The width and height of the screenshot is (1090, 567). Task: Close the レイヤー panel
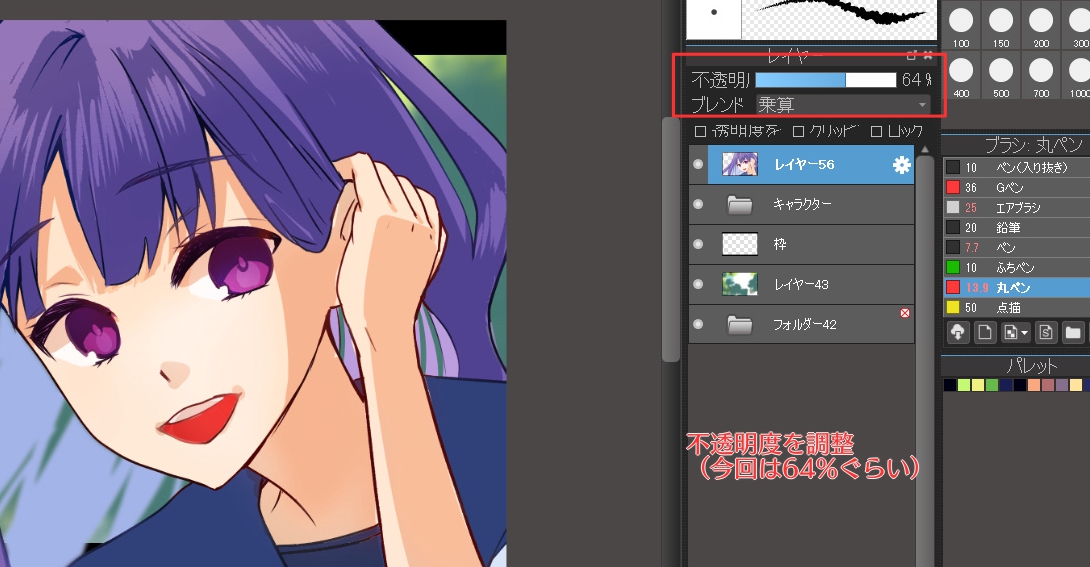pos(927,56)
